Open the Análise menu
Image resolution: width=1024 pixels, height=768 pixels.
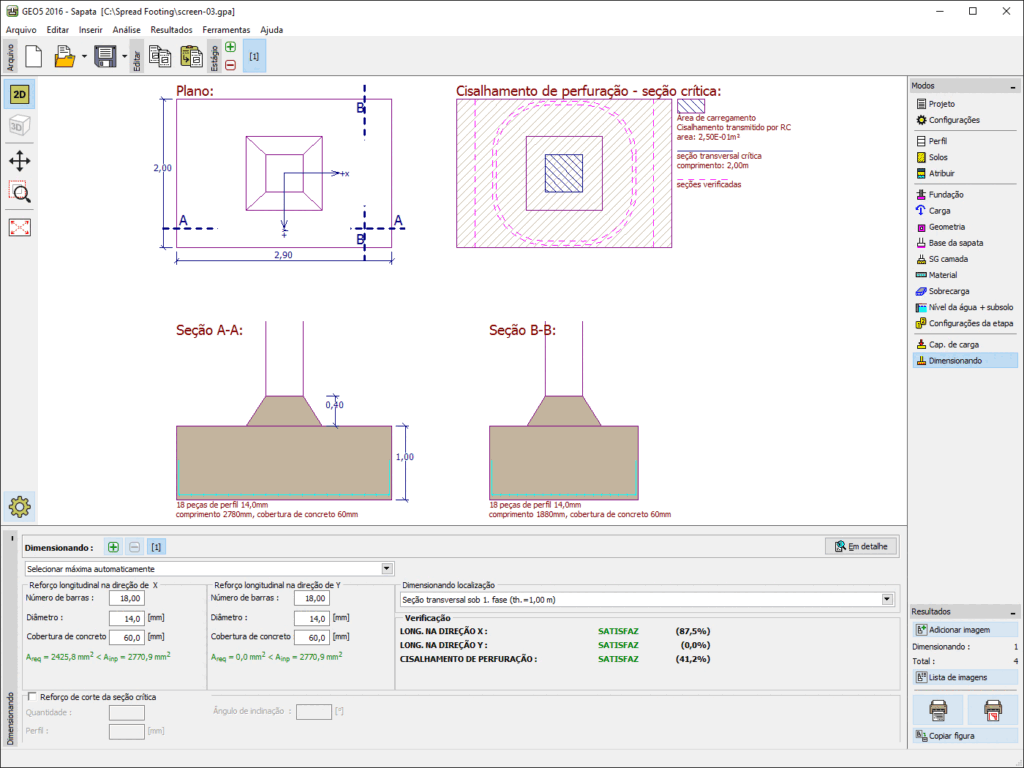tap(126, 30)
